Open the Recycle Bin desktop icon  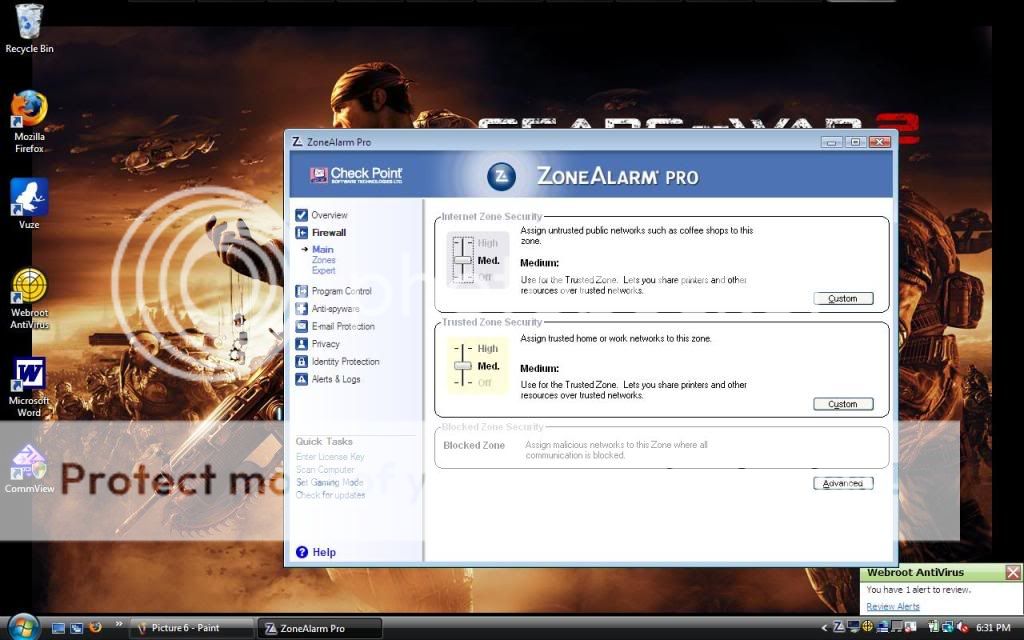click(29, 29)
